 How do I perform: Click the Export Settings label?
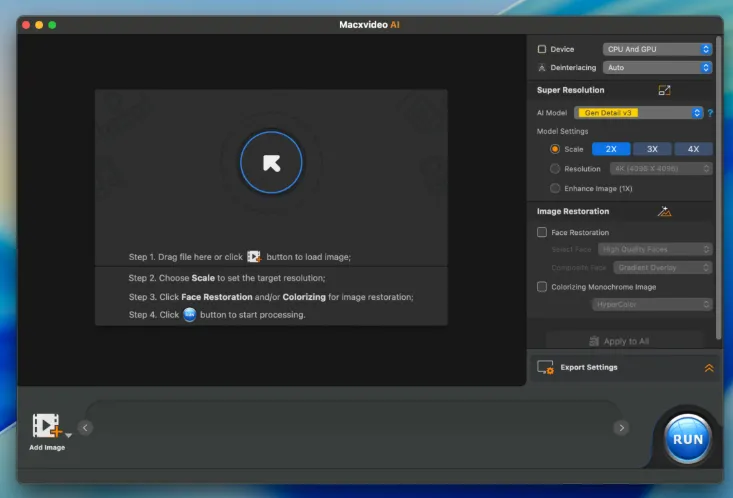[589, 368]
